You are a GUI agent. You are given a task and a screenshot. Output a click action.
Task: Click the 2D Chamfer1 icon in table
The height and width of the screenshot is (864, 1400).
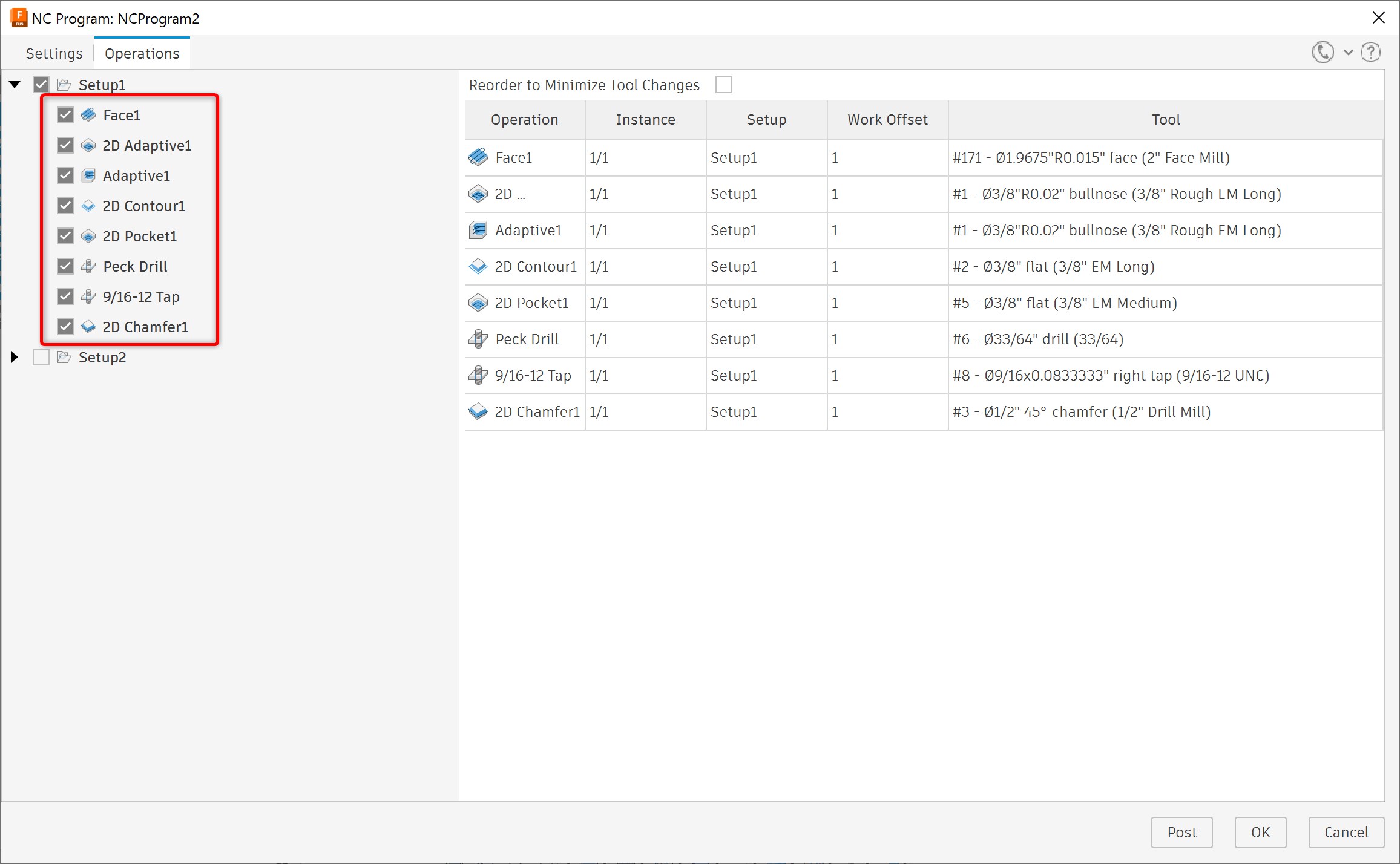point(478,412)
